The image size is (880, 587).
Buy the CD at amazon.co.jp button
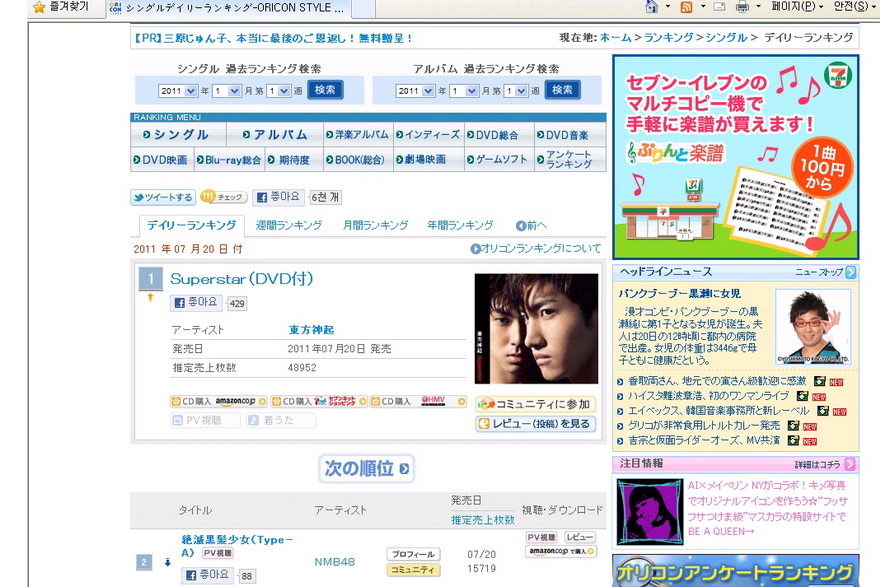coord(218,402)
